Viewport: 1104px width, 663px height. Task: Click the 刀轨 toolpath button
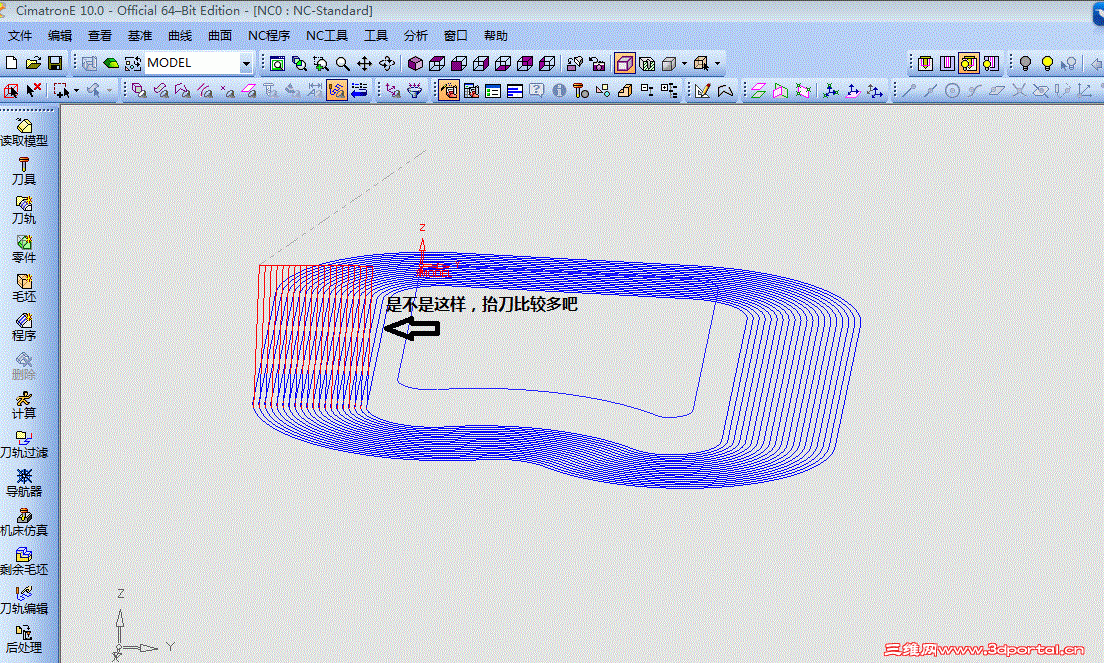click(24, 210)
